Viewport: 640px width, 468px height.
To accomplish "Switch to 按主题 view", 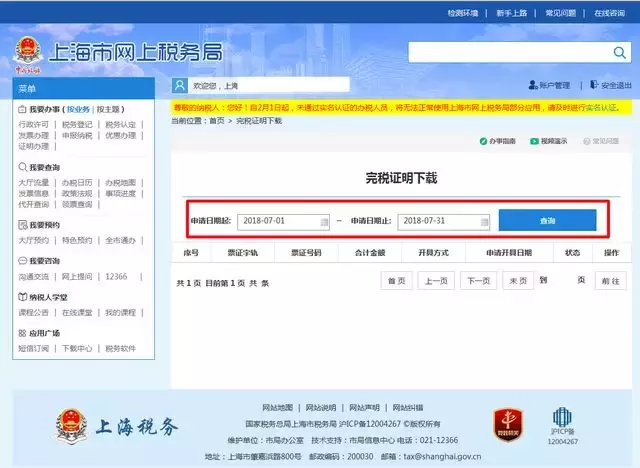I will (x=108, y=109).
